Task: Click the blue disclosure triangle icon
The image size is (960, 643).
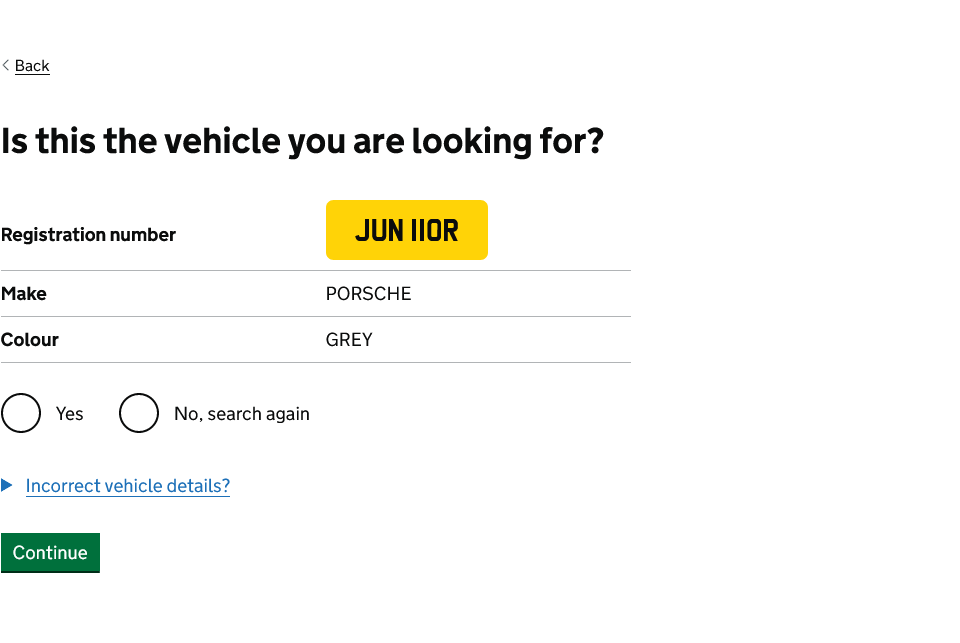Action: 8,485
